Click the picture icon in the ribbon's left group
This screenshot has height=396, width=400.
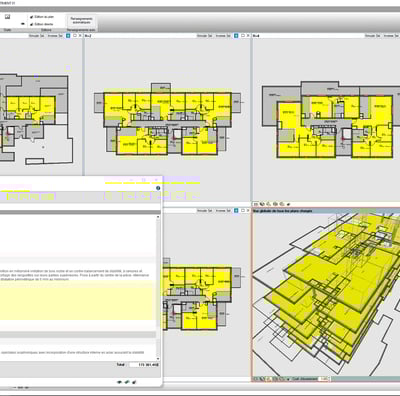tap(7, 17)
